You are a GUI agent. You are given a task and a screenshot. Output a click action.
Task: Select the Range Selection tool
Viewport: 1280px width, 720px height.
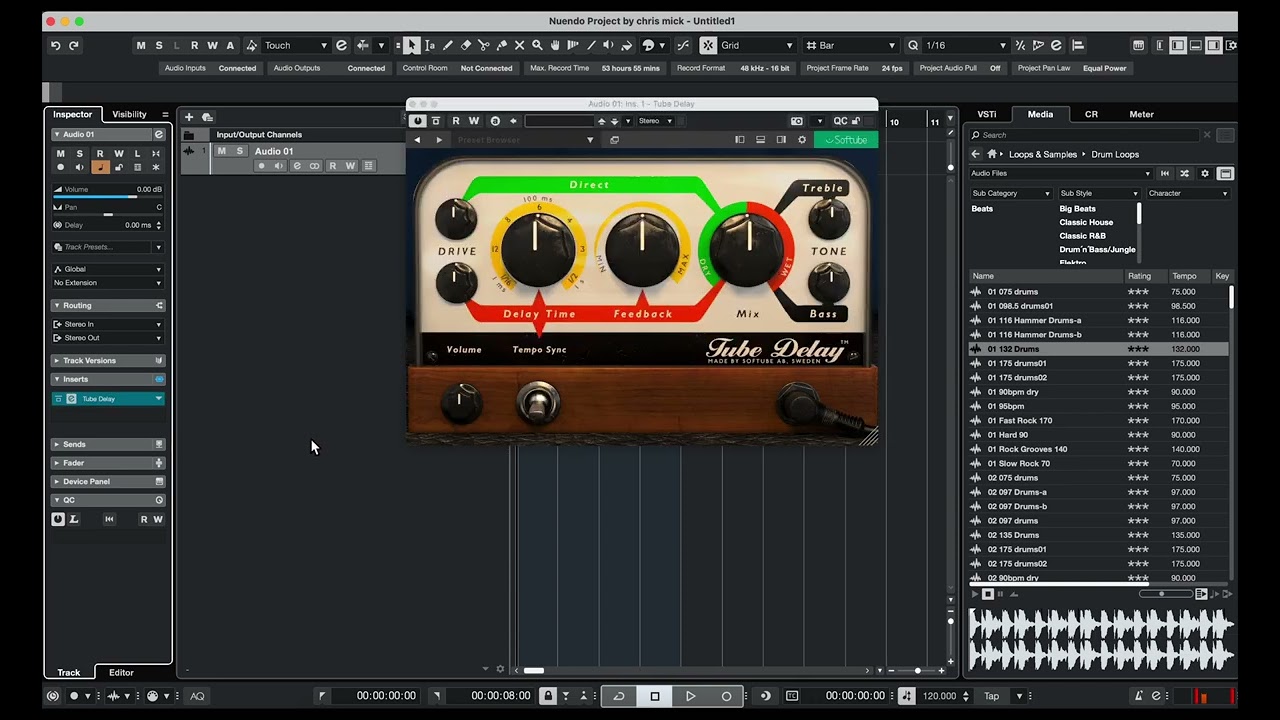430,45
